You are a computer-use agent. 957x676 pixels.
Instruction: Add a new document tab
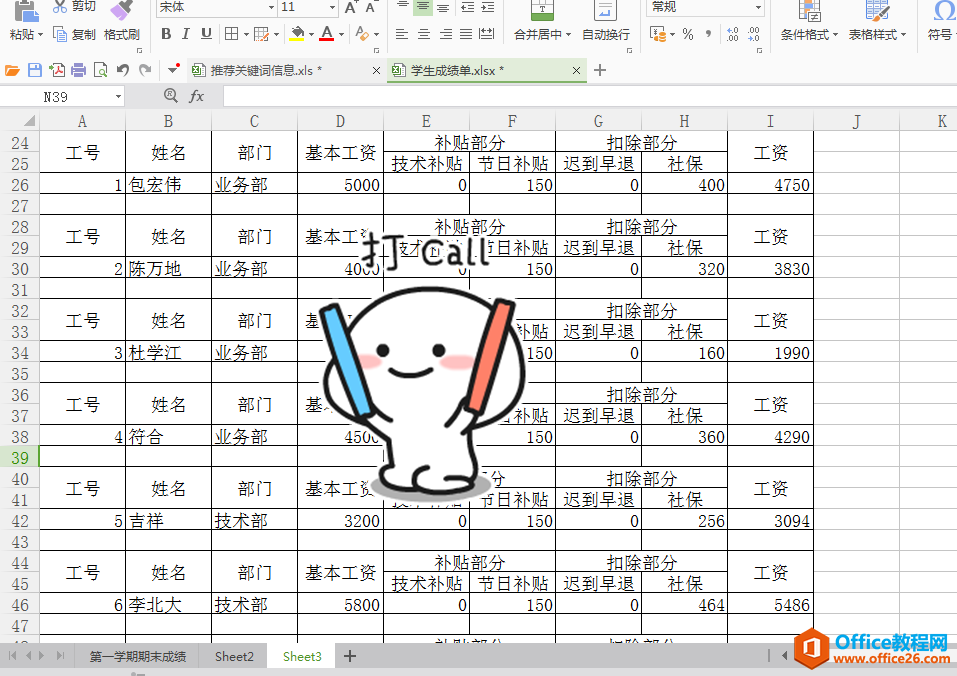tap(600, 71)
